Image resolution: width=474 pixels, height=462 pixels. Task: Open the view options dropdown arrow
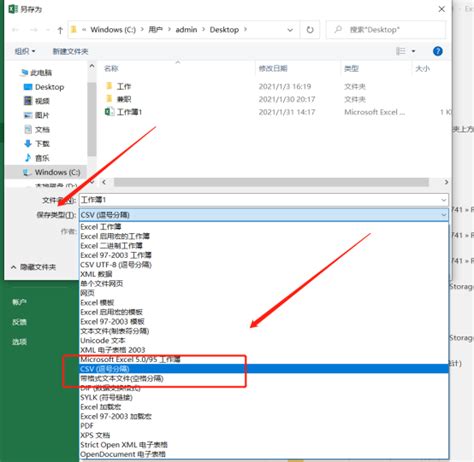413,51
